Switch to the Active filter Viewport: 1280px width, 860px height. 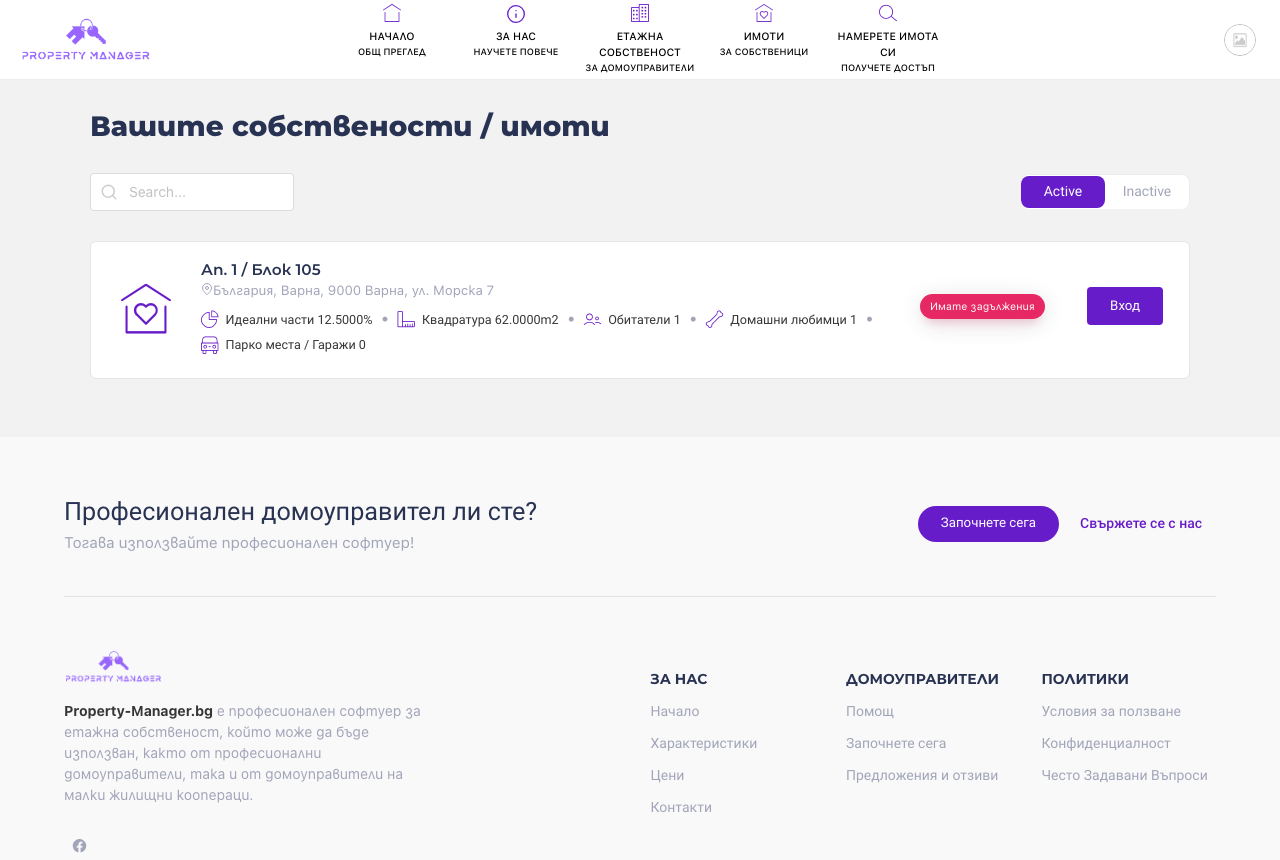(x=1063, y=192)
